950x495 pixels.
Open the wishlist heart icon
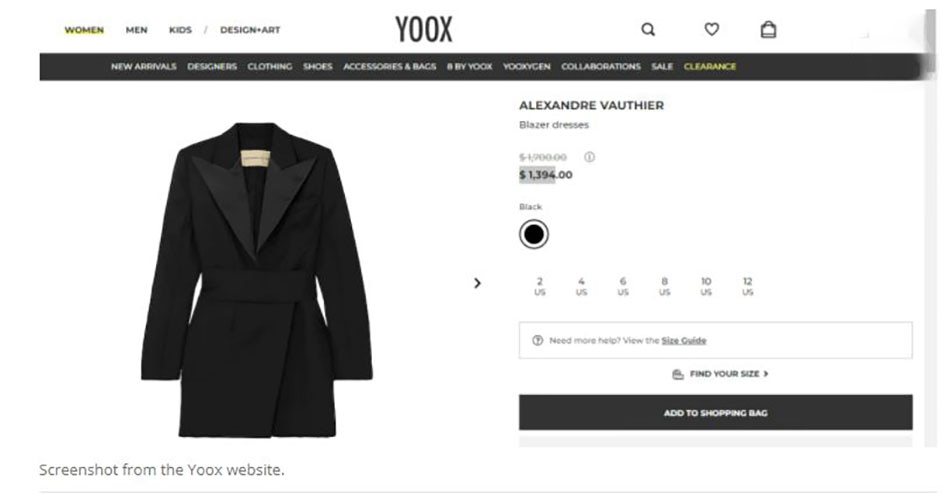(x=711, y=29)
